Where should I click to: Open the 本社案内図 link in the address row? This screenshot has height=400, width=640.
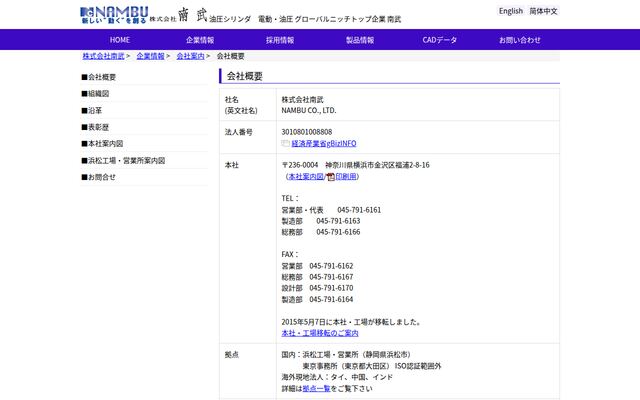pos(306,176)
